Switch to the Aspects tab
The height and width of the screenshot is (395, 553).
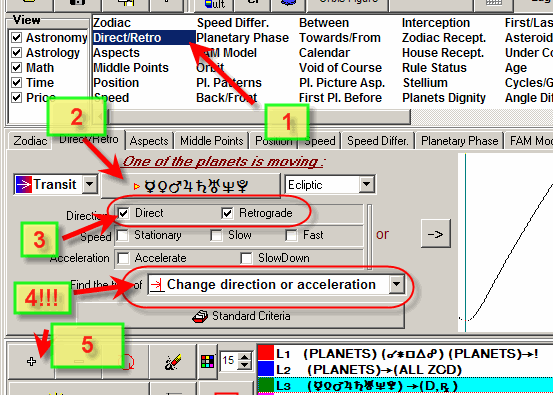[x=149, y=141]
